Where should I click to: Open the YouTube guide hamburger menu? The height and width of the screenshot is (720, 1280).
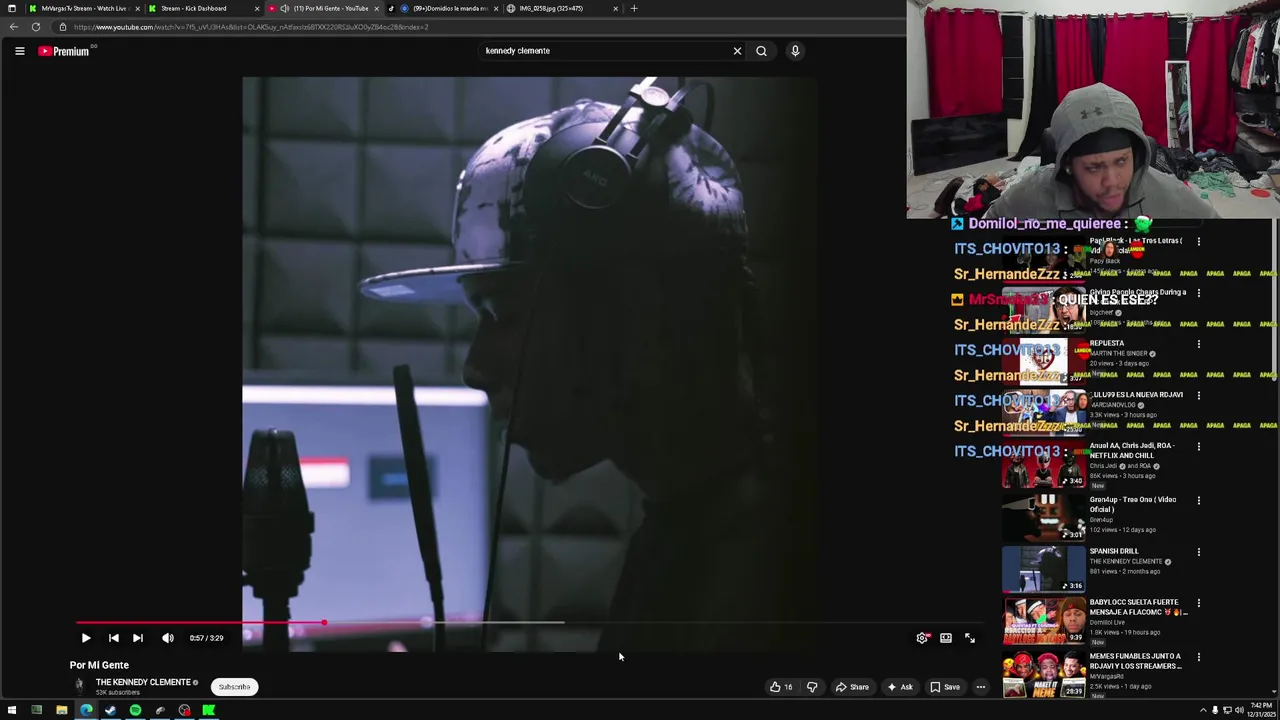click(19, 51)
